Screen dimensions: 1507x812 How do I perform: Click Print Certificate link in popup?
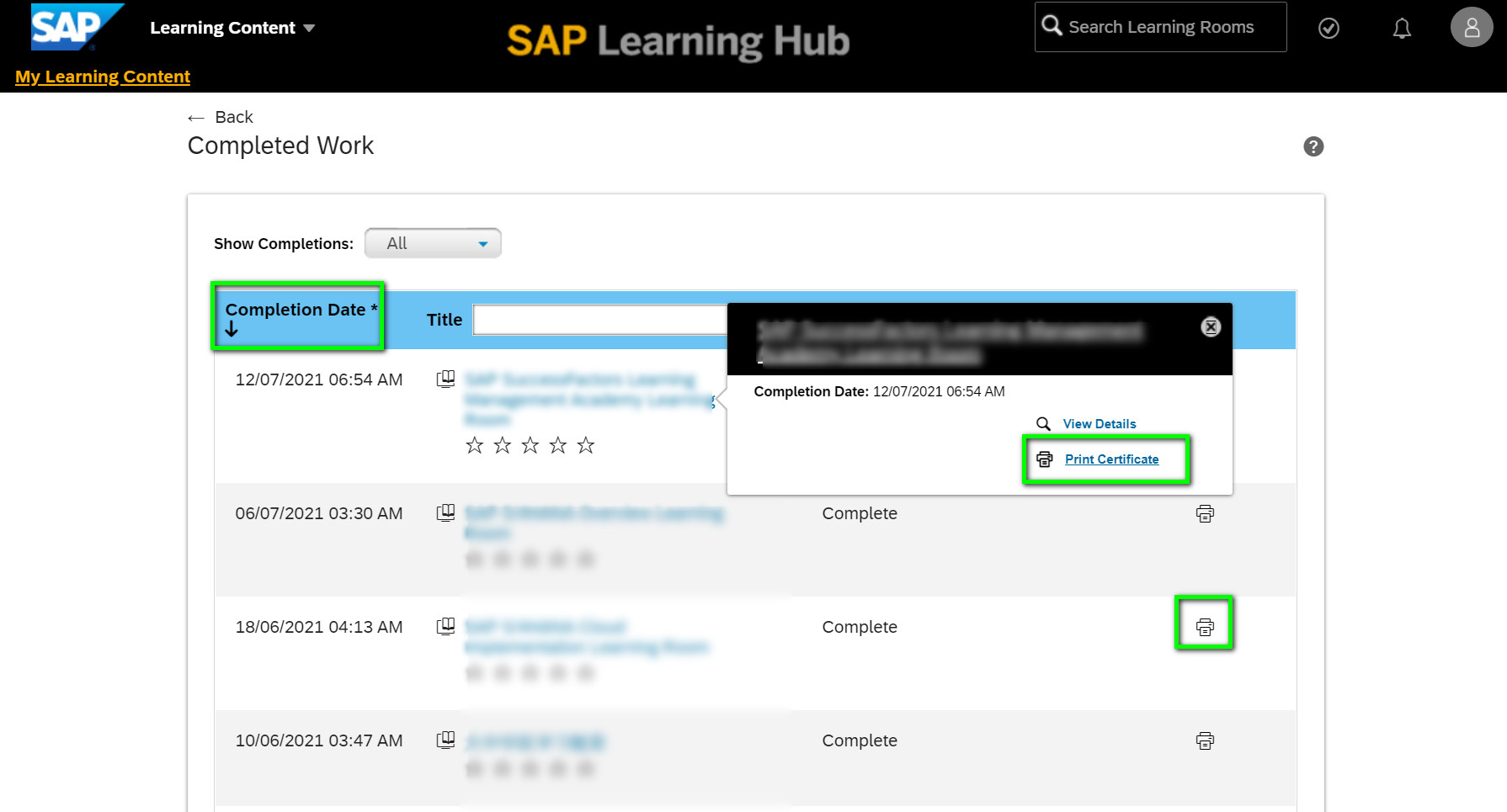tap(1111, 459)
